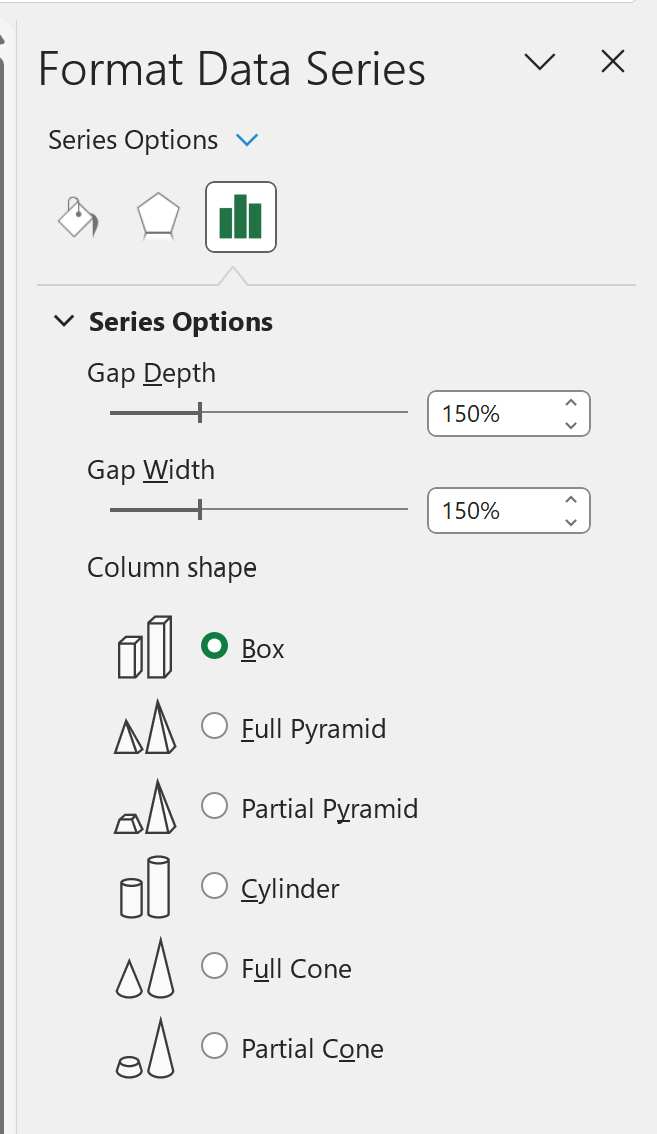The image size is (657, 1134).
Task: Select the Fill & Line icon
Action: click(77, 216)
